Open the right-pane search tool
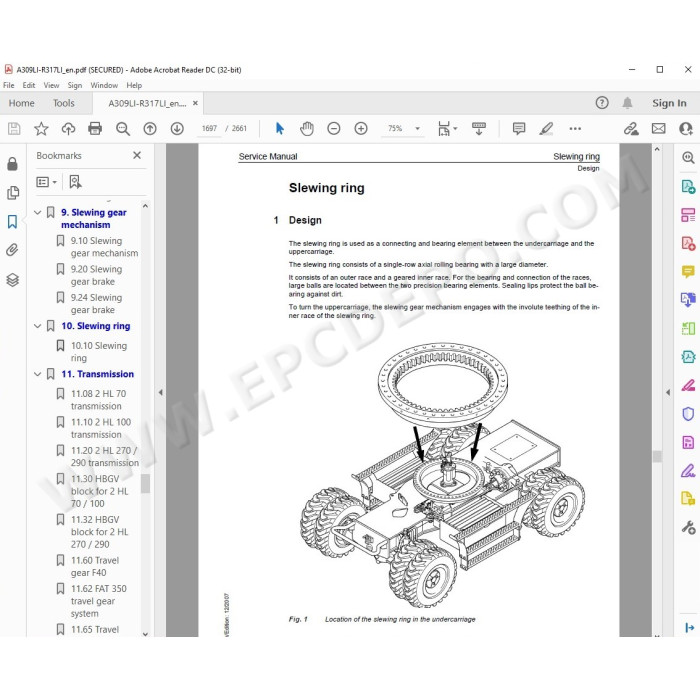 [688, 158]
